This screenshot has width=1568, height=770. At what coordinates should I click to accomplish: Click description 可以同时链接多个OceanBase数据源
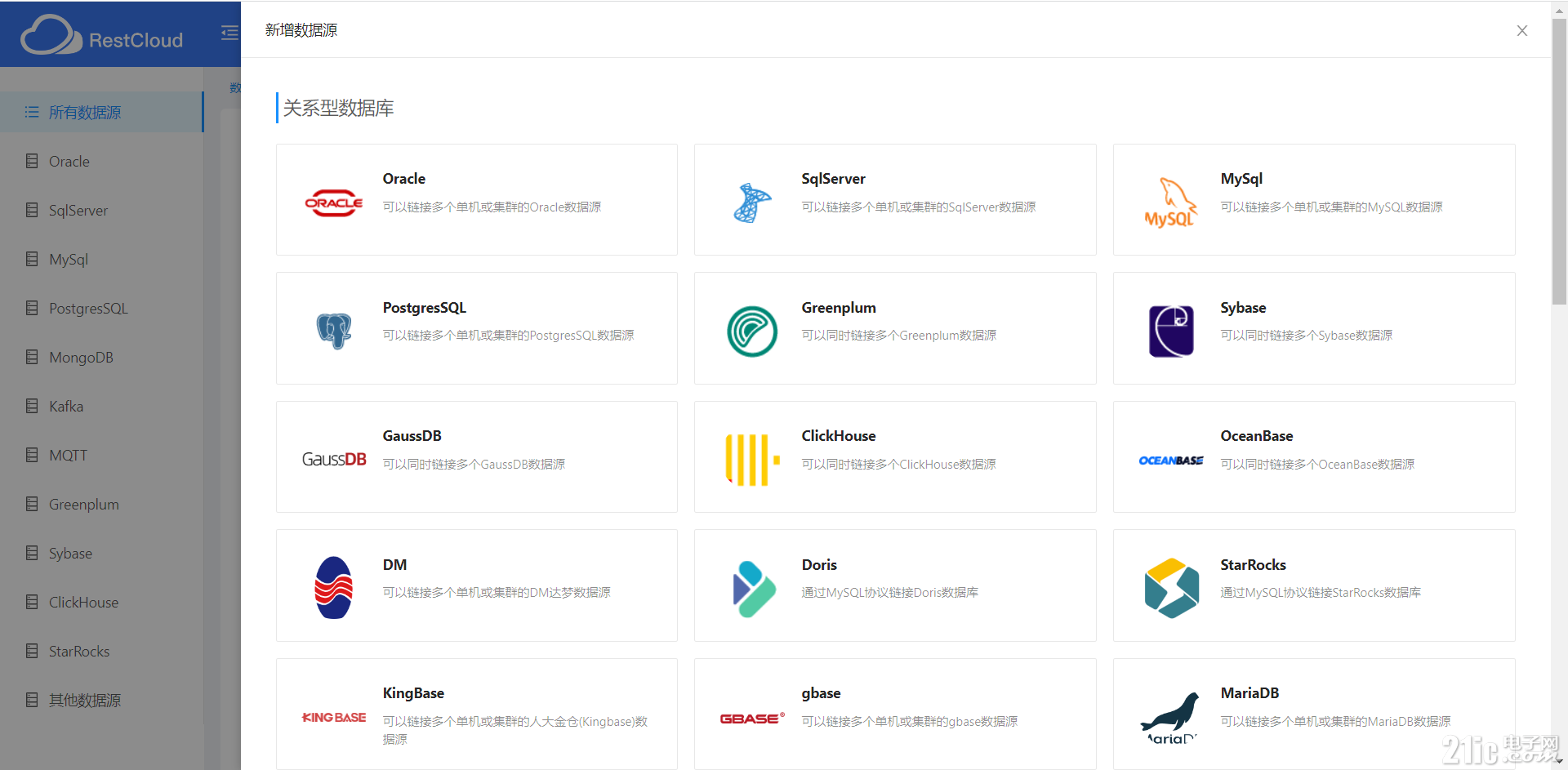tap(1317, 465)
